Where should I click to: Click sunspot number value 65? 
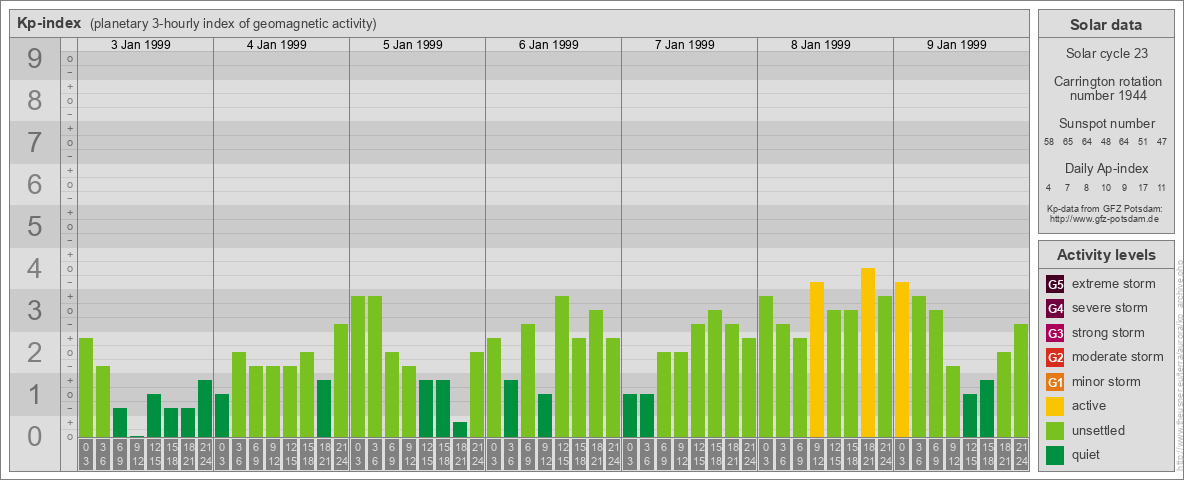pyautogui.click(x=1068, y=142)
